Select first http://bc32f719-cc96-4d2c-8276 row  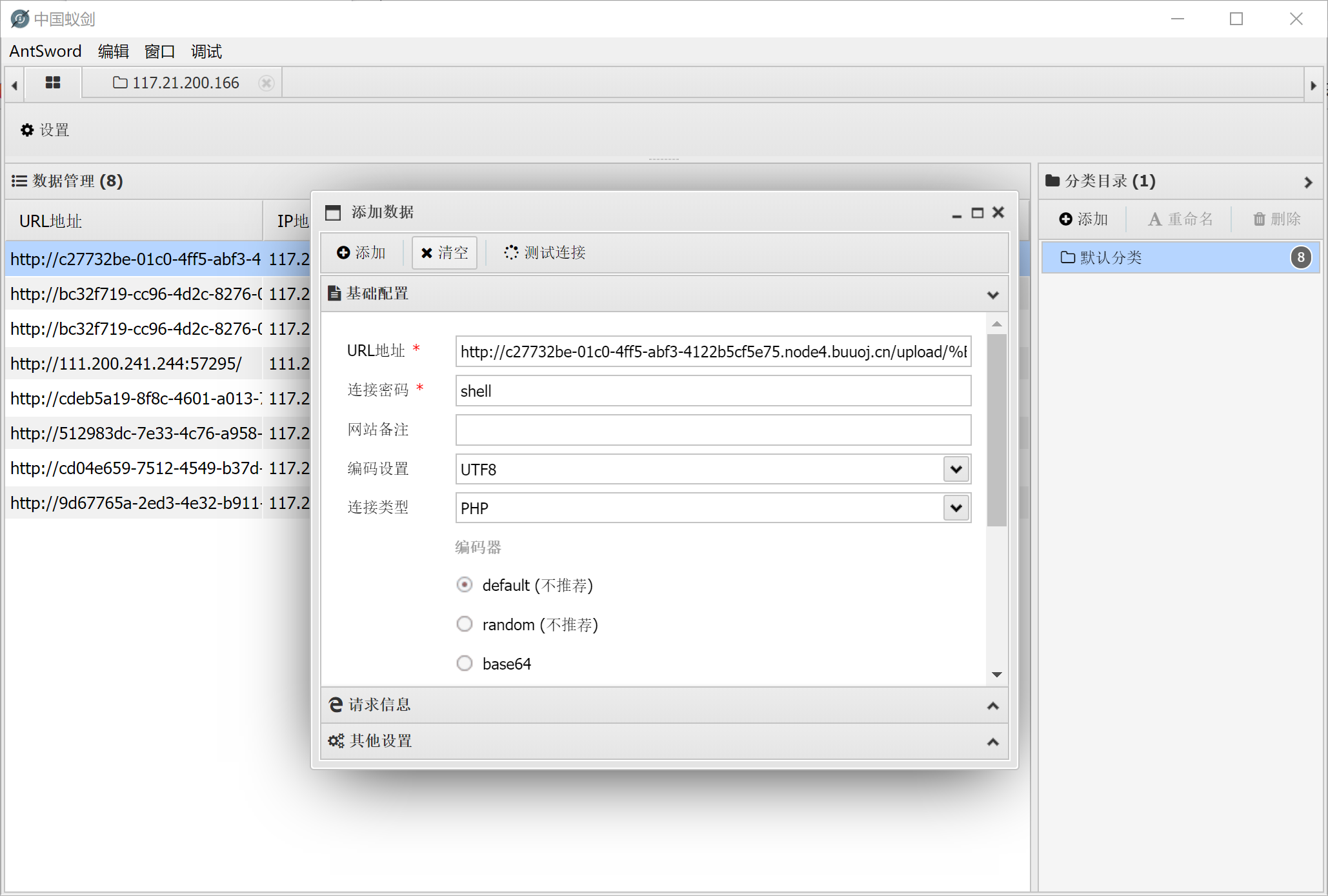click(x=157, y=294)
